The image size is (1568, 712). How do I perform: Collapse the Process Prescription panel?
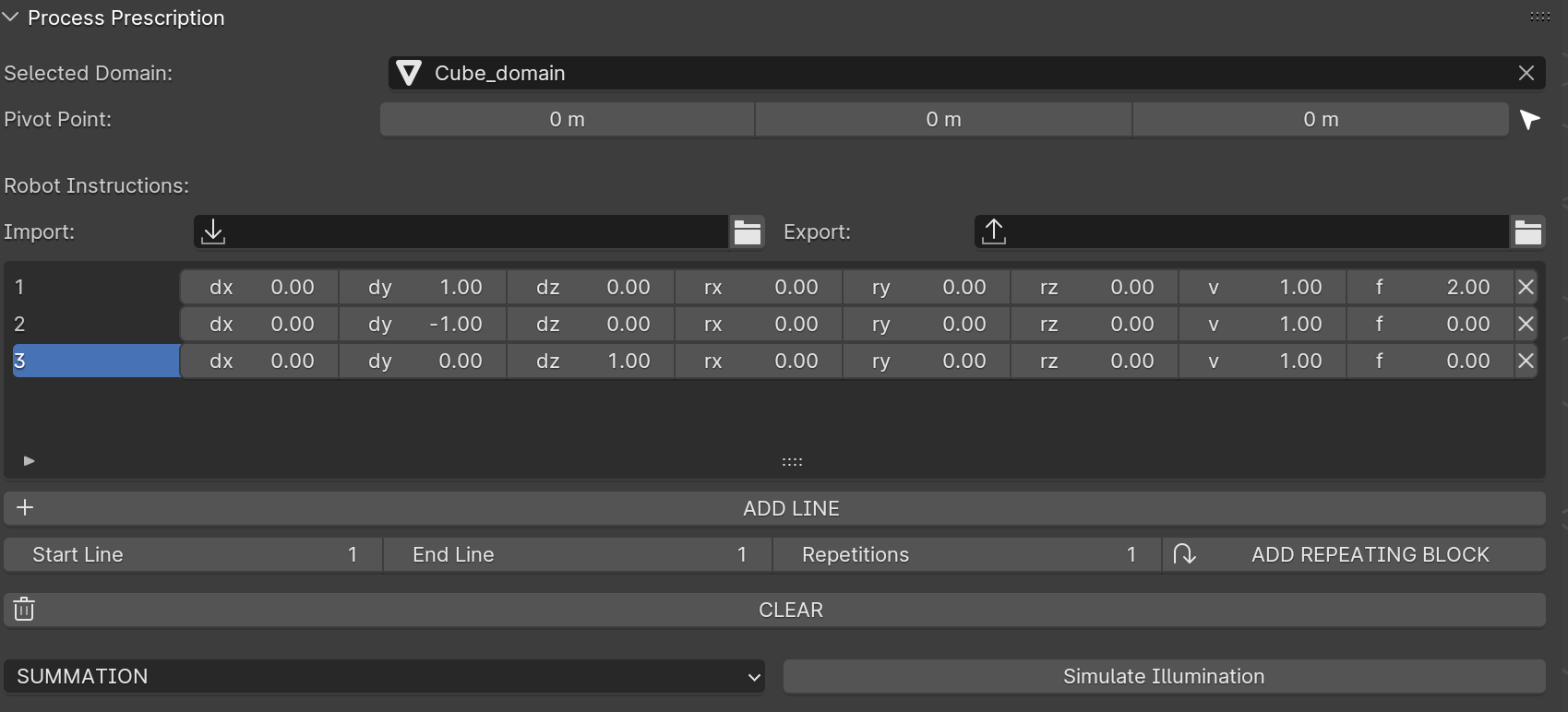[11, 18]
